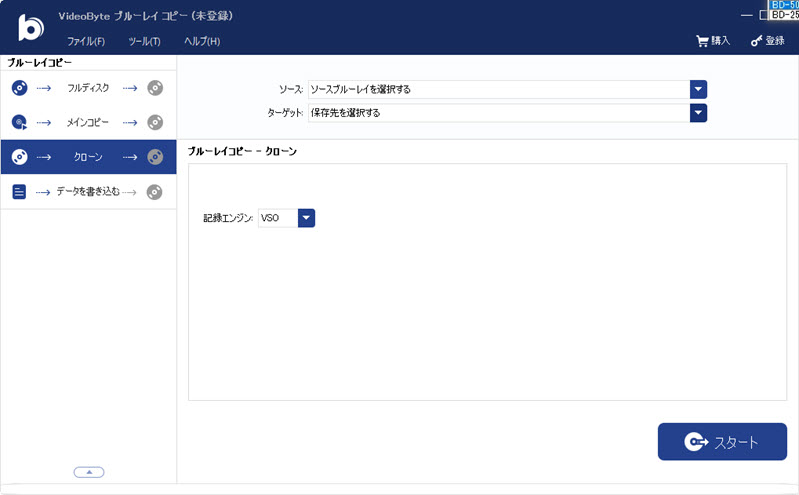Click the blue source disc icon in フルディスク row
Screen dimensions: 799x495
(19, 88)
